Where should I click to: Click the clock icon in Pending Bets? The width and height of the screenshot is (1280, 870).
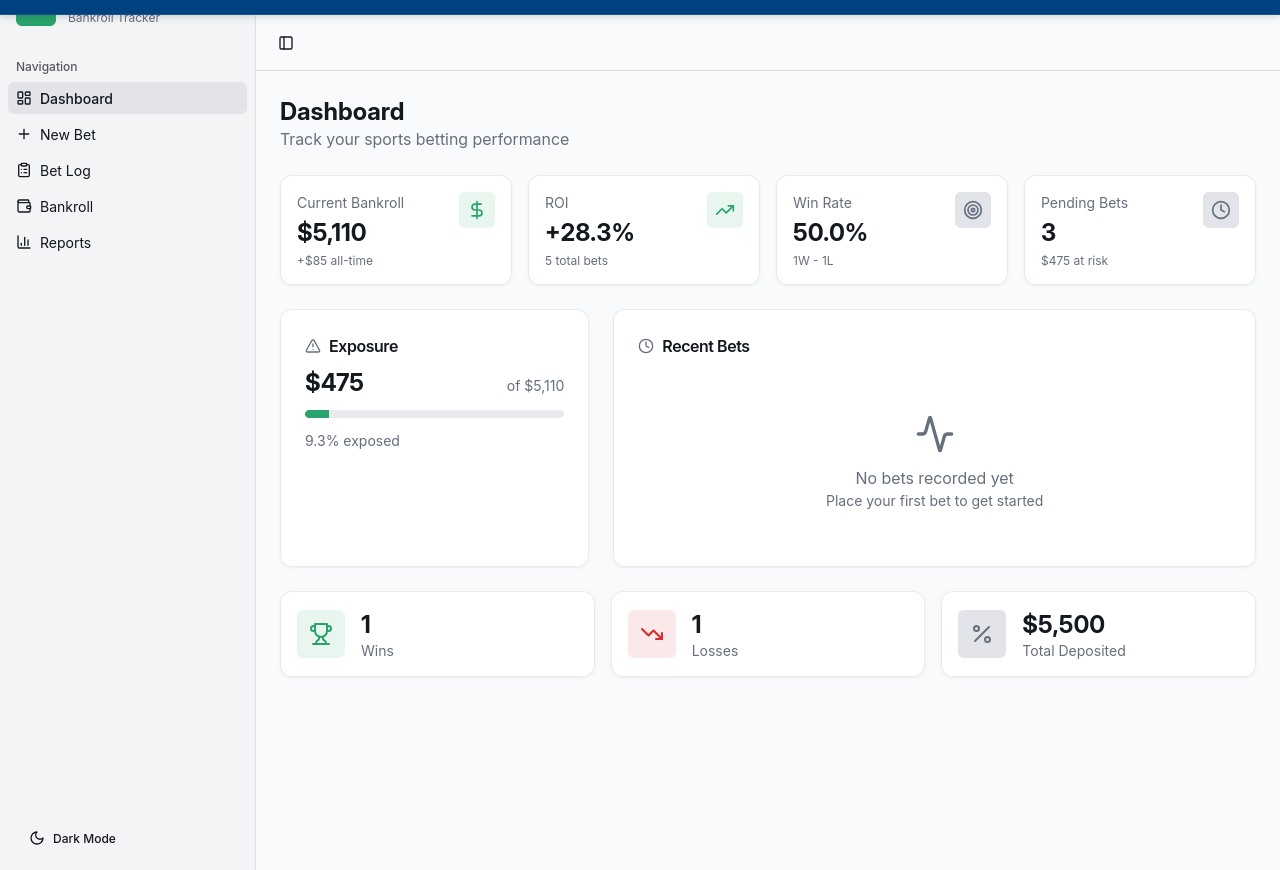1221,210
